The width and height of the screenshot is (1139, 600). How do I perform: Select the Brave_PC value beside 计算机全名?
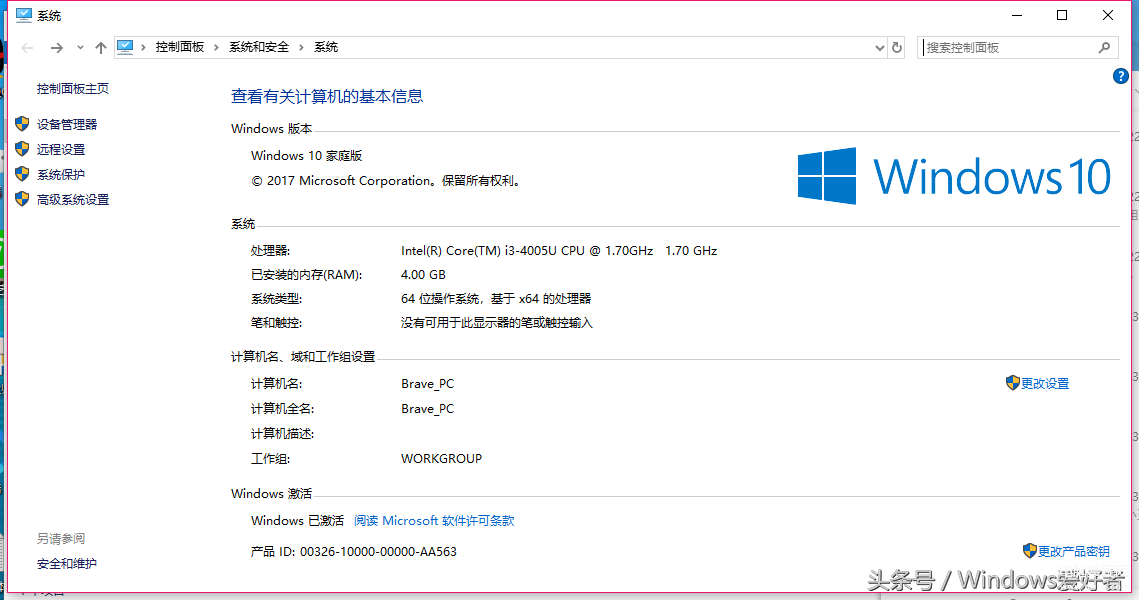(x=427, y=409)
